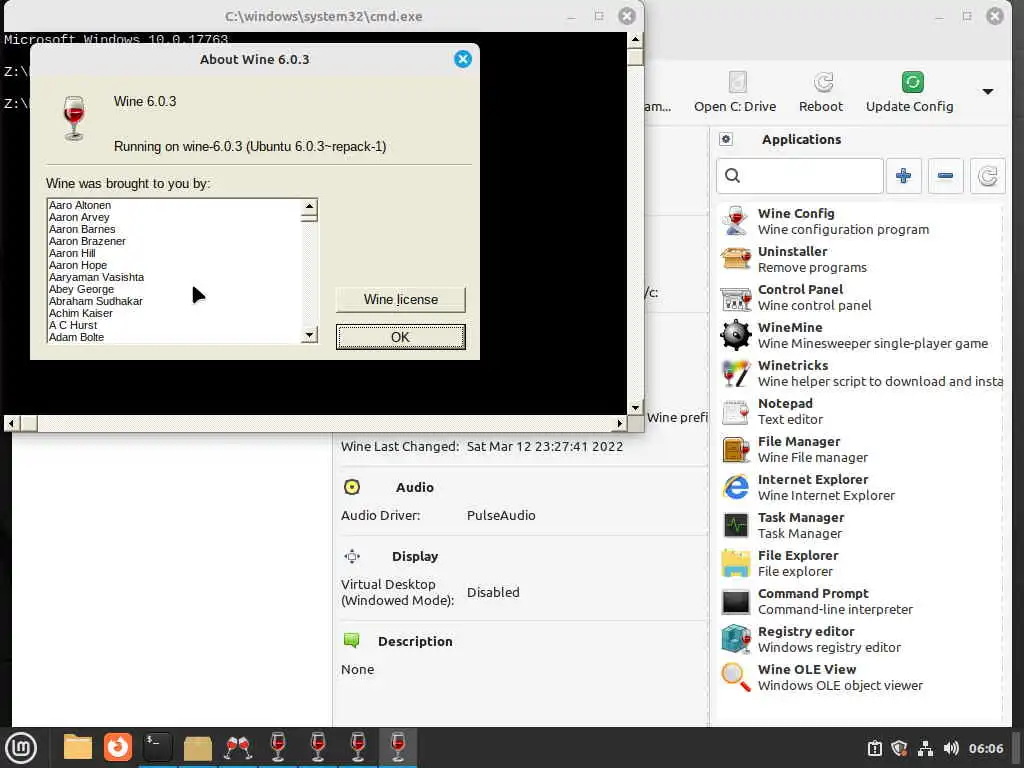Viewport: 1024px width, 768px height.
Task: Click Update Config toolbar icon
Action: 912,82
